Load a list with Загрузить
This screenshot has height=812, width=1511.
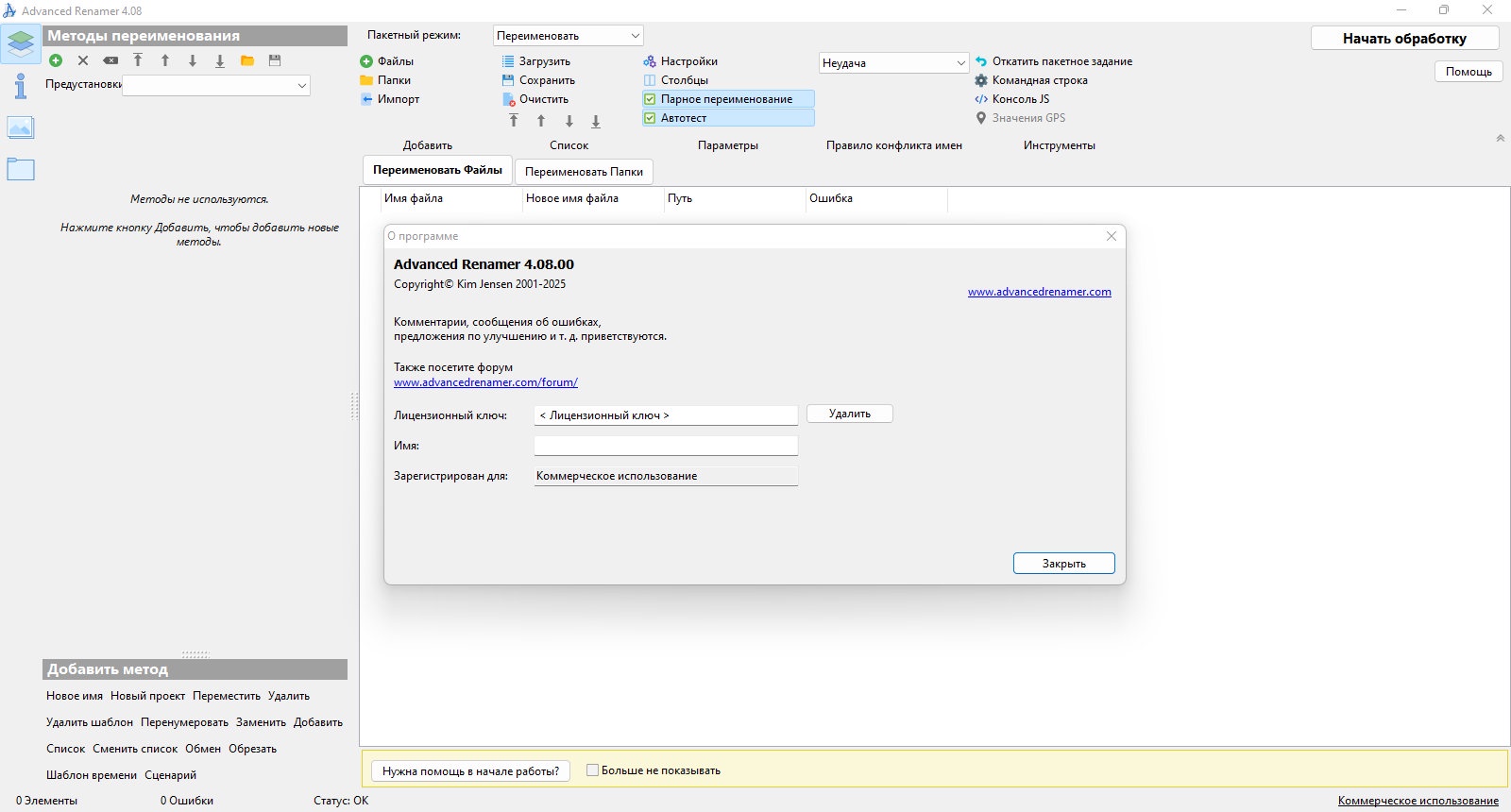[x=535, y=61]
